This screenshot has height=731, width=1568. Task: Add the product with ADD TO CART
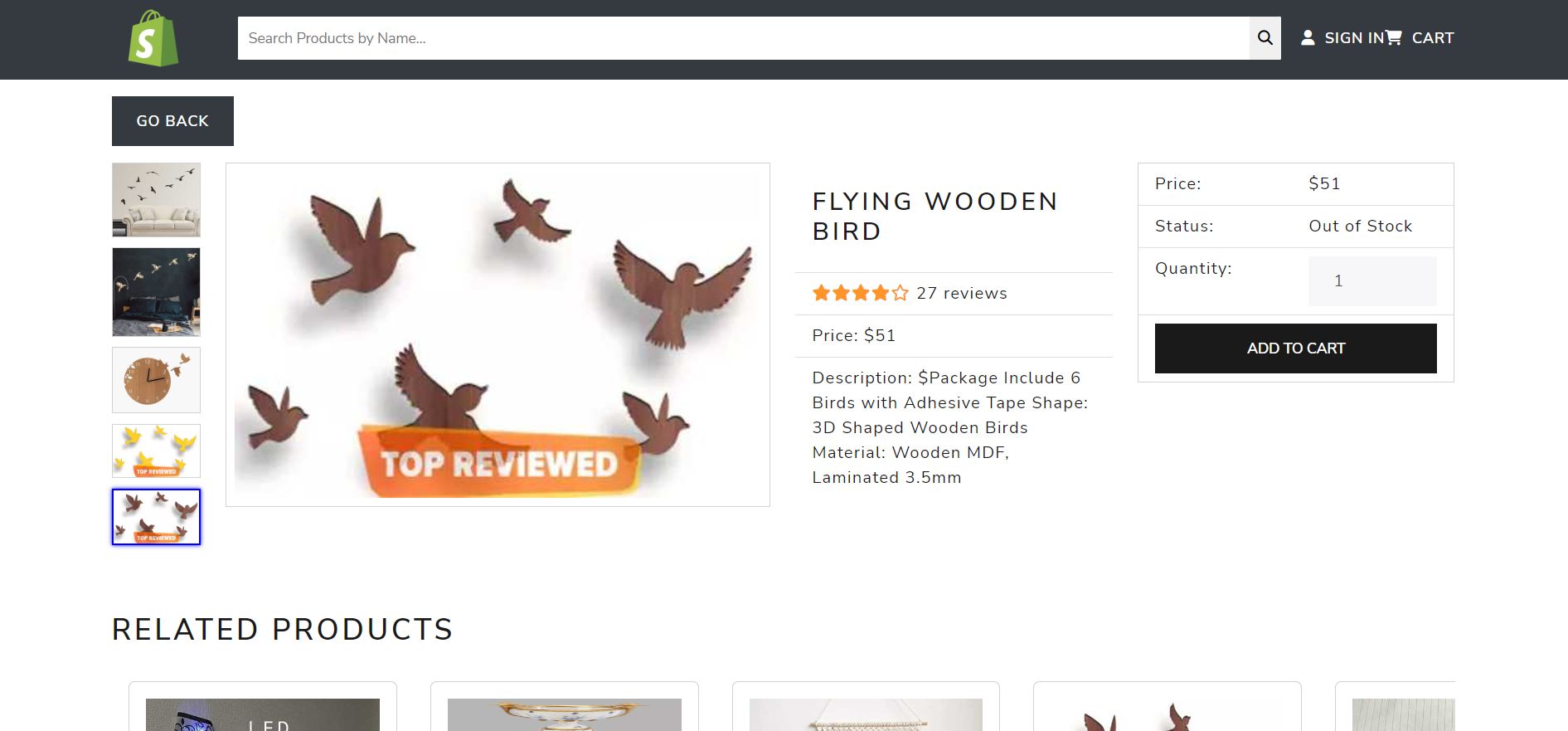pos(1295,348)
